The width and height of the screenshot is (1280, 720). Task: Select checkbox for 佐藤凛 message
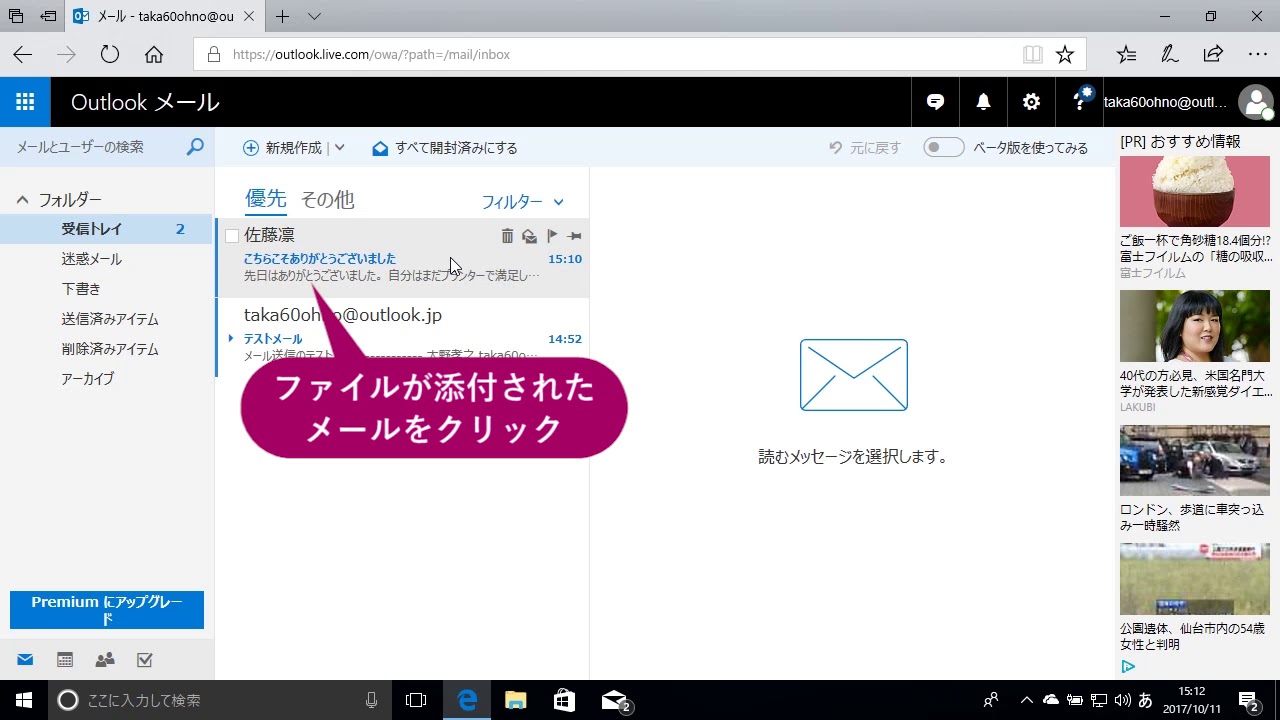(232, 236)
